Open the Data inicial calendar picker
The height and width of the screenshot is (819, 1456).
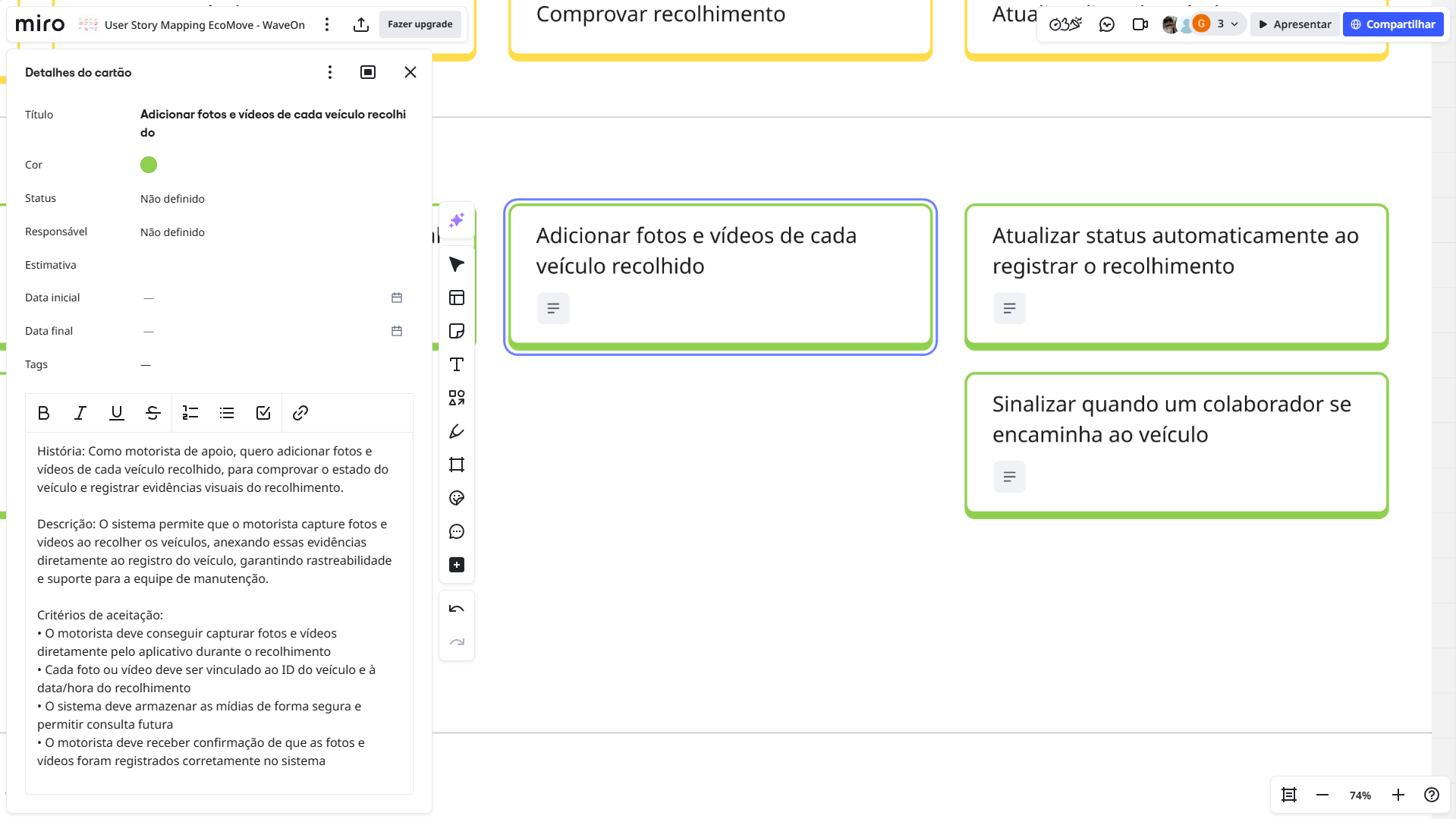point(396,298)
